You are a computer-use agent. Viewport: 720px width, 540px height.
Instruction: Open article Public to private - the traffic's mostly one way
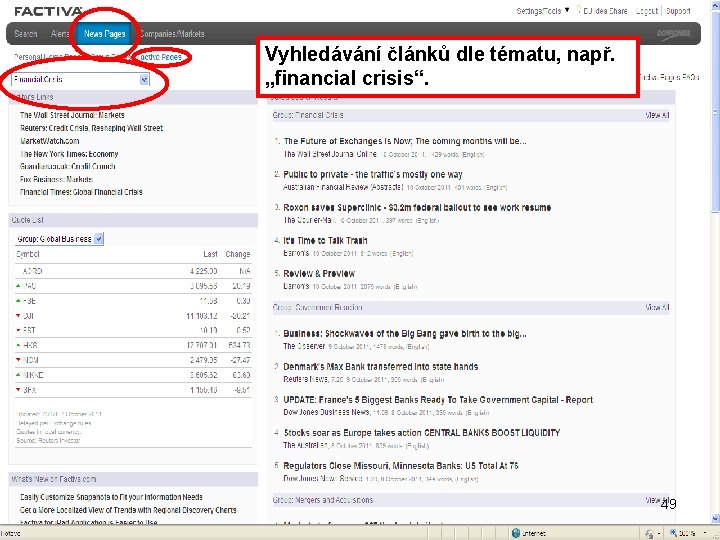[x=373, y=174]
